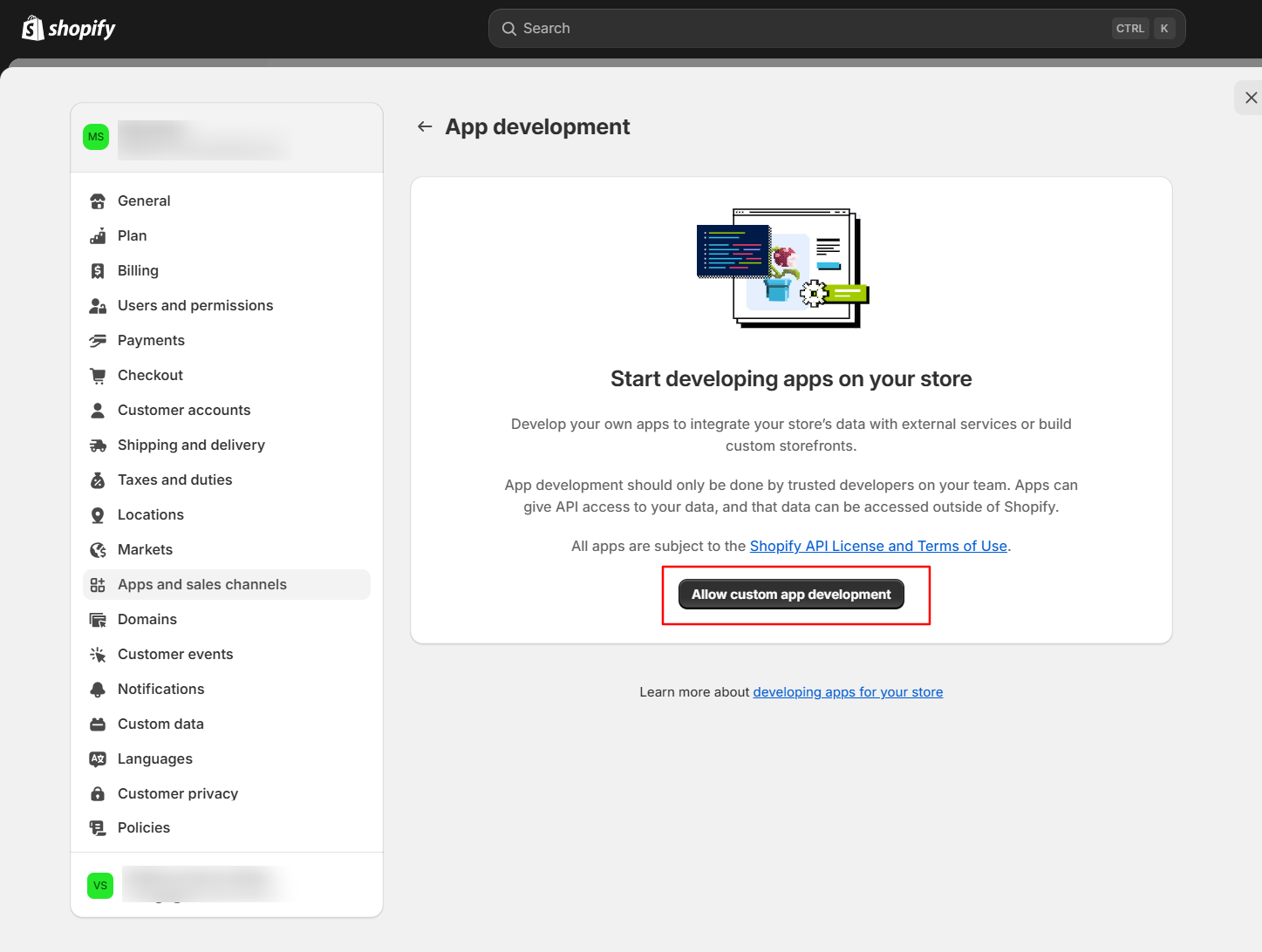Screen dimensions: 1262x952
Task: Click the Customer privacy lock icon
Action: [98, 793]
